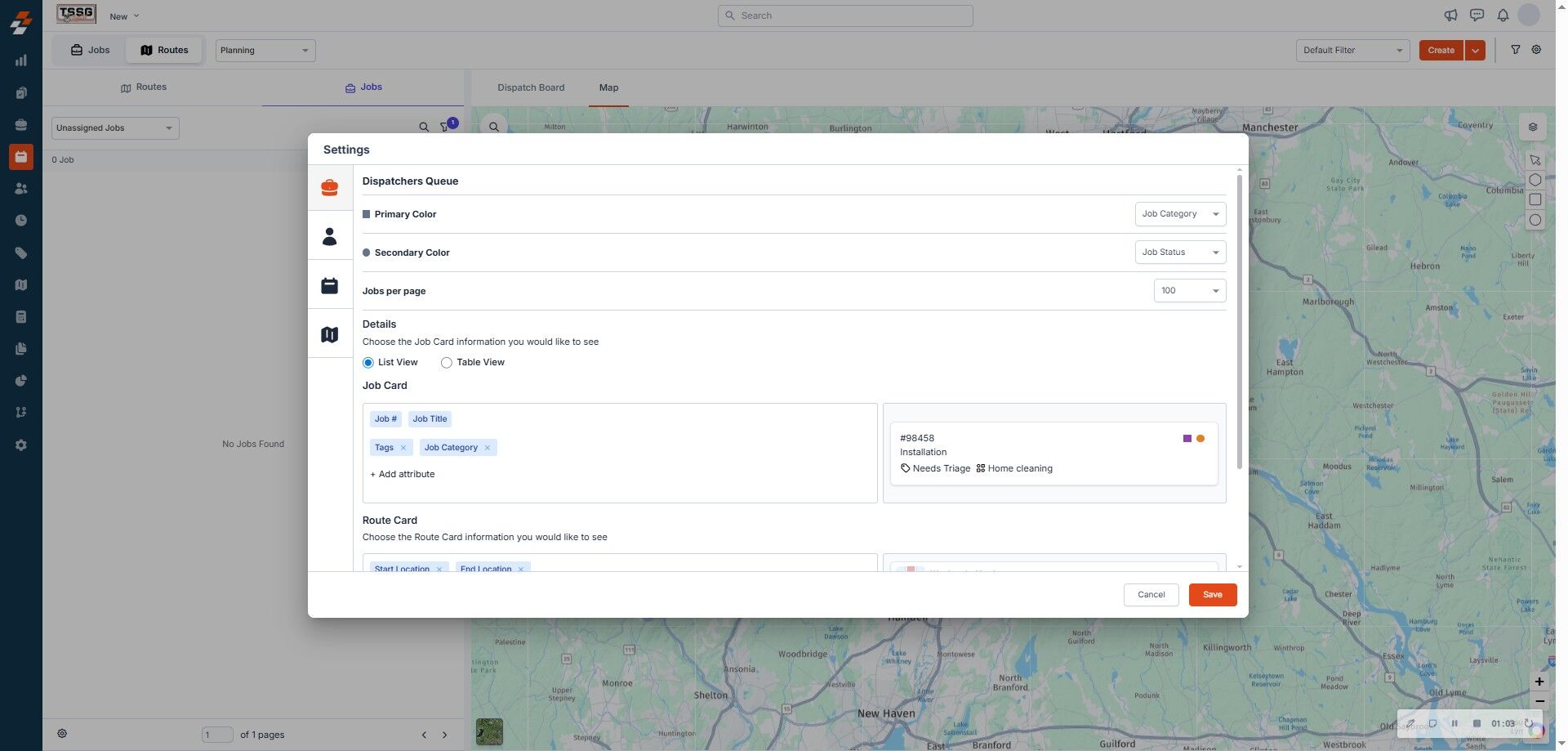Expand the Primary Color dropdown
1568x751 pixels.
(x=1180, y=214)
